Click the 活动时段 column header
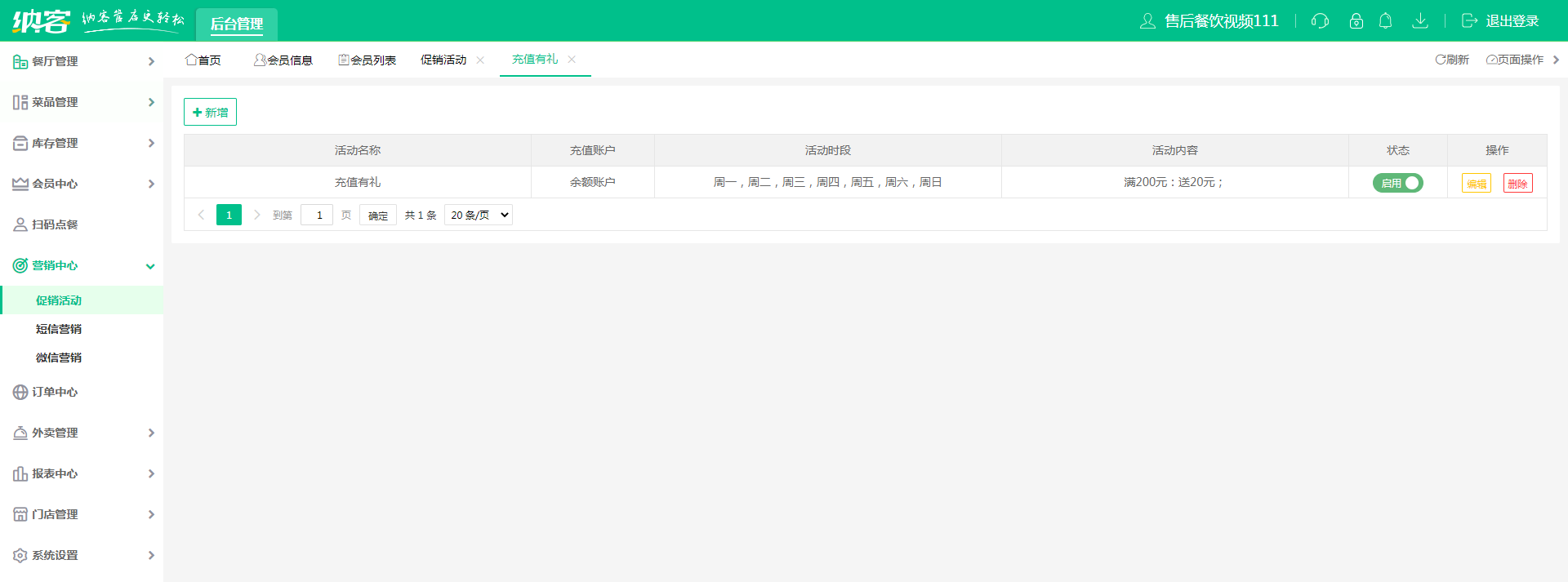The height and width of the screenshot is (582, 1568). (828, 150)
